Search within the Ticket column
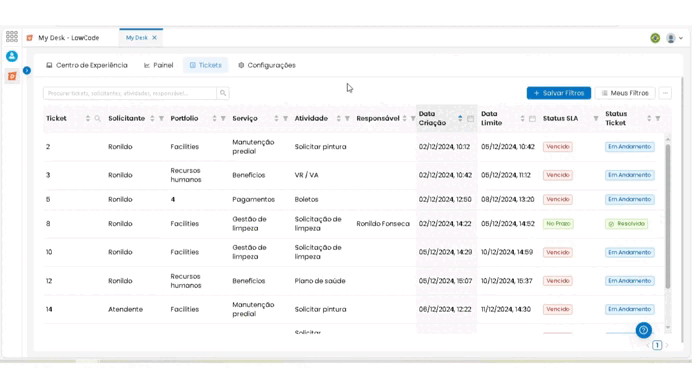 (98, 118)
